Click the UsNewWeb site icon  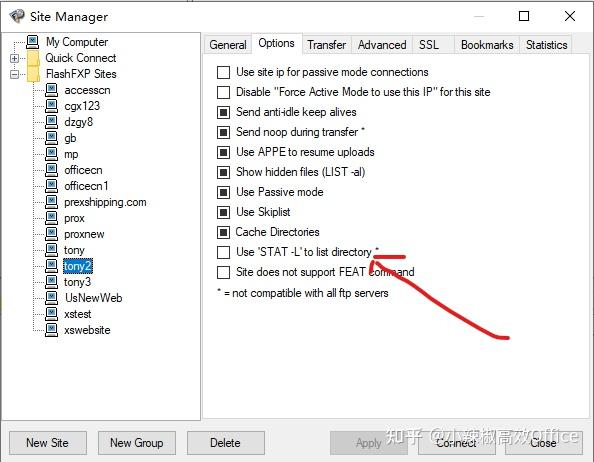52,298
